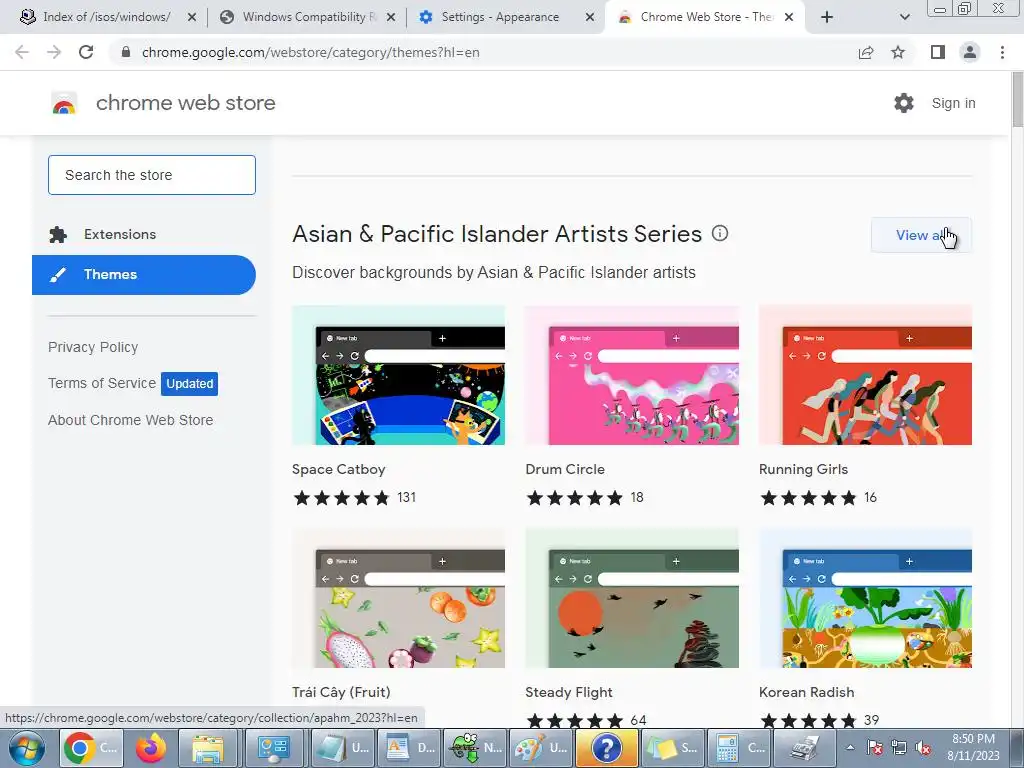Click the Updated badge
This screenshot has width=1024, height=768.
tap(189, 383)
